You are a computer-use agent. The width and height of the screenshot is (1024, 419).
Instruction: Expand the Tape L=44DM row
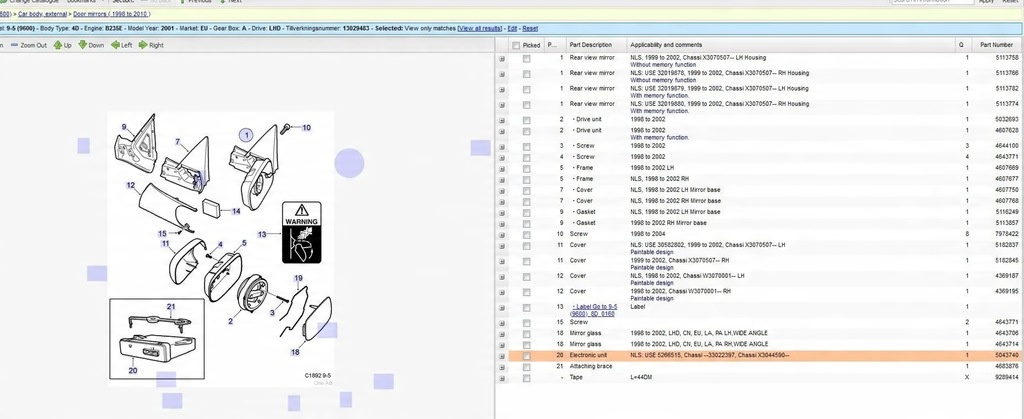(x=502, y=377)
